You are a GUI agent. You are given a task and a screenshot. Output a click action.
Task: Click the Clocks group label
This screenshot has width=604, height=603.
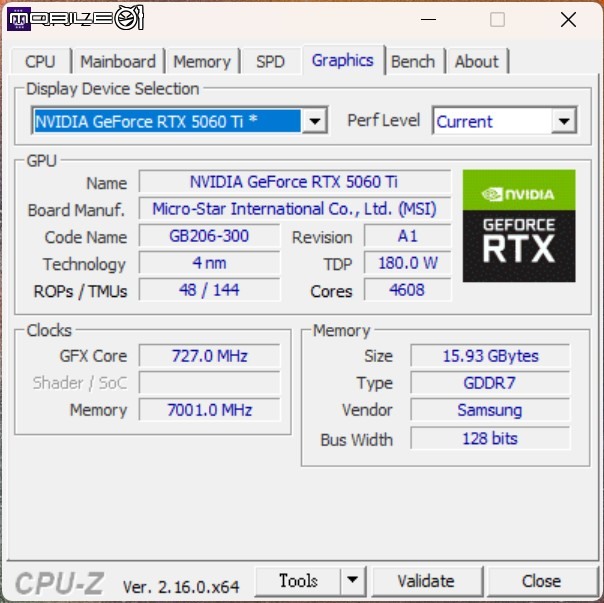click(49, 330)
